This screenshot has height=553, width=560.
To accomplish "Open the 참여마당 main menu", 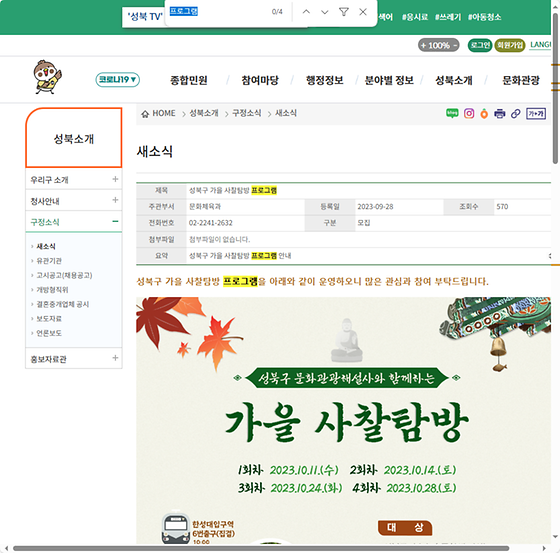I will (x=260, y=80).
